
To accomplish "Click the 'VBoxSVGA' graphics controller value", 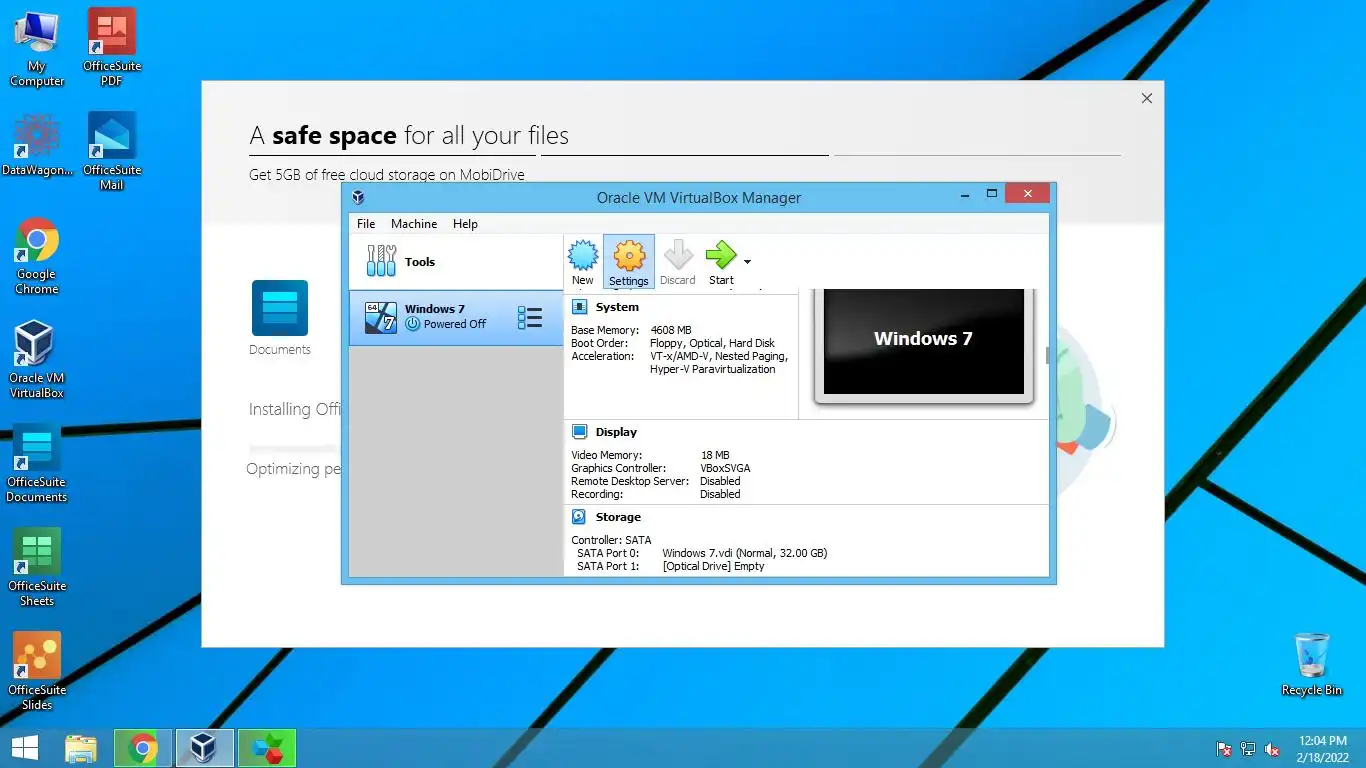I will point(725,468).
